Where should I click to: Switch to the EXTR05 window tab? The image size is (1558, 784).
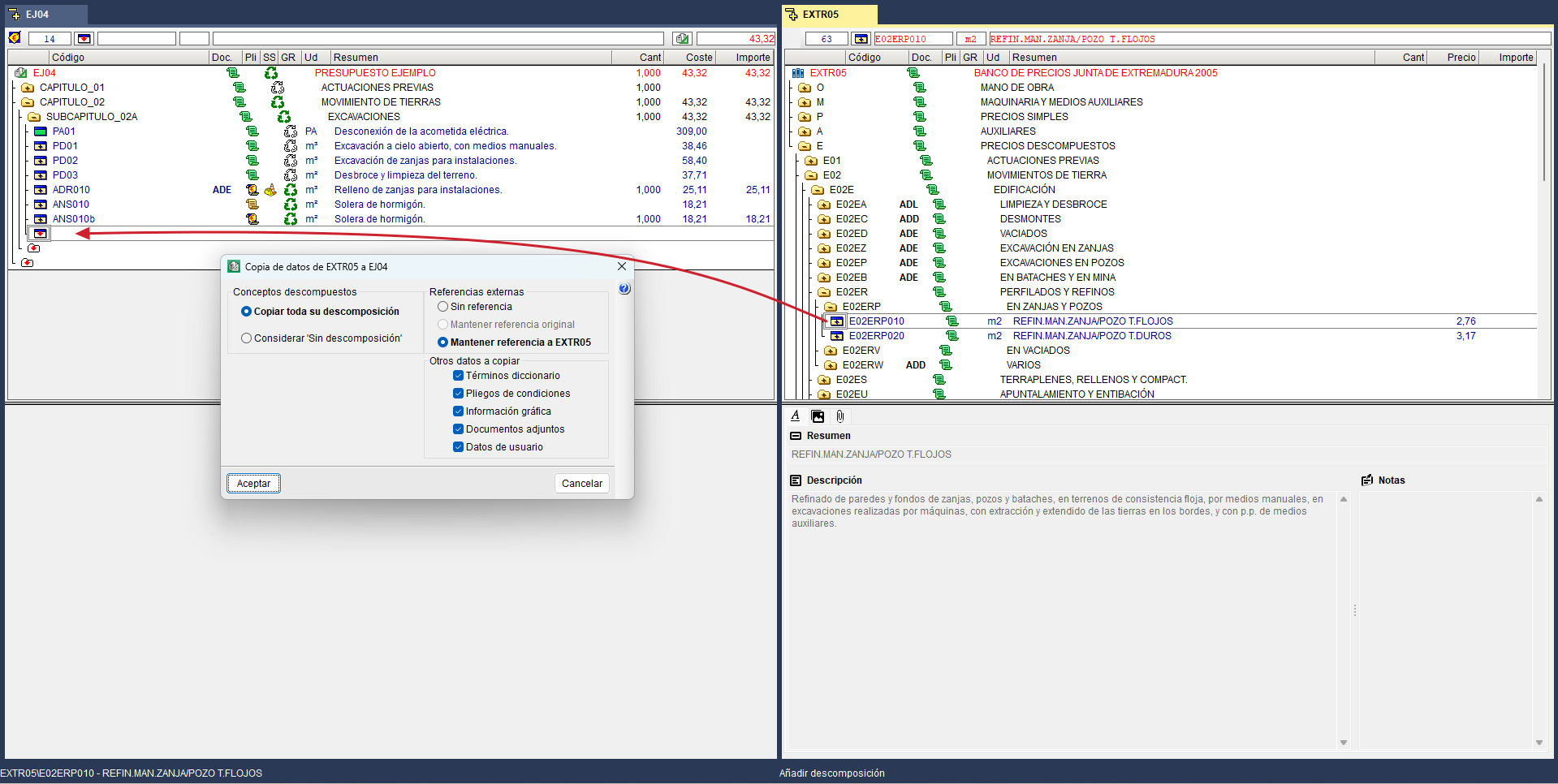(x=829, y=15)
